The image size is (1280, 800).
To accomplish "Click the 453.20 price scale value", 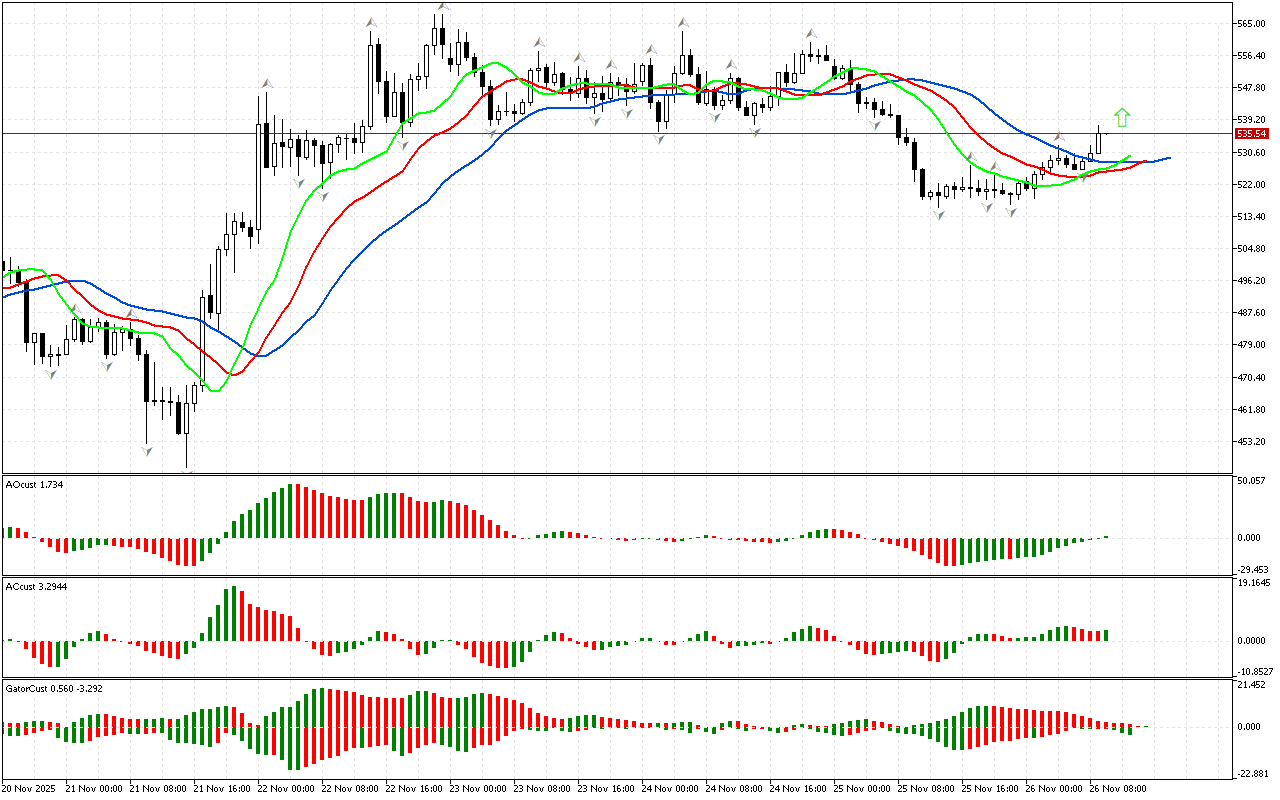I will pos(1252,442).
